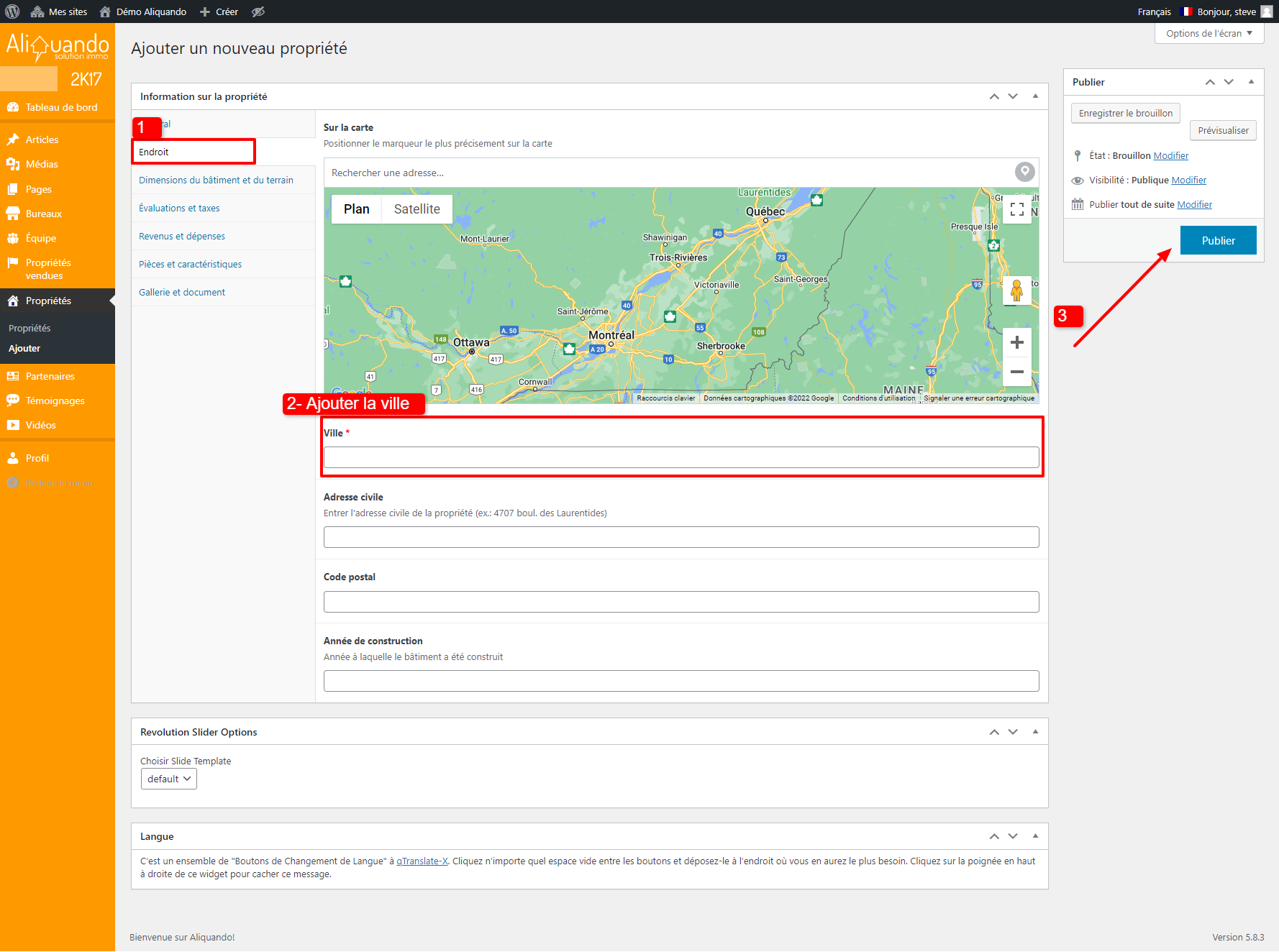Open Articles in sidebar
Image resolution: width=1279 pixels, height=952 pixels.
(x=58, y=139)
